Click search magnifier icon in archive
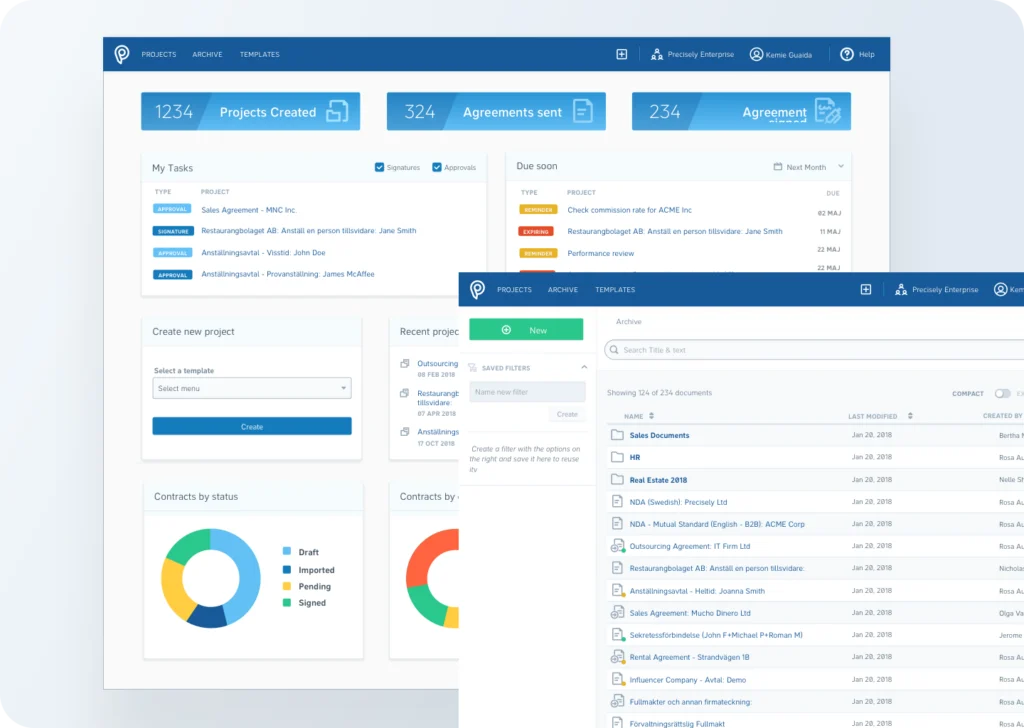1024x728 pixels. 614,350
